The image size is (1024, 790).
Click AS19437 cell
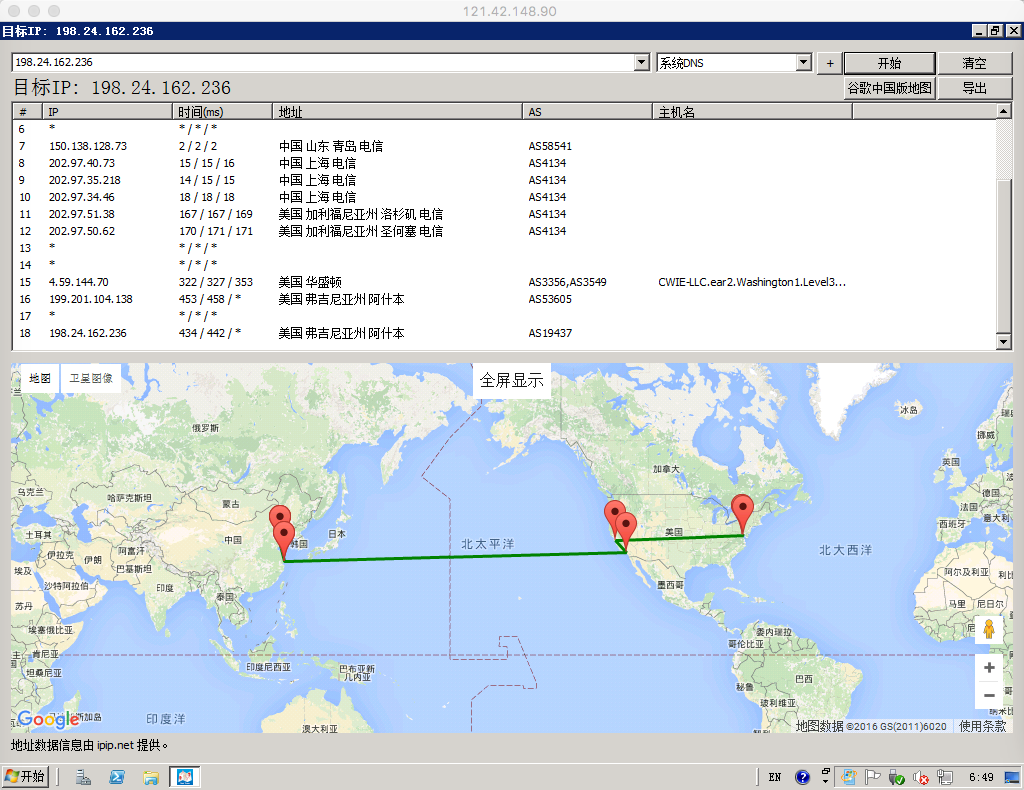pos(549,333)
